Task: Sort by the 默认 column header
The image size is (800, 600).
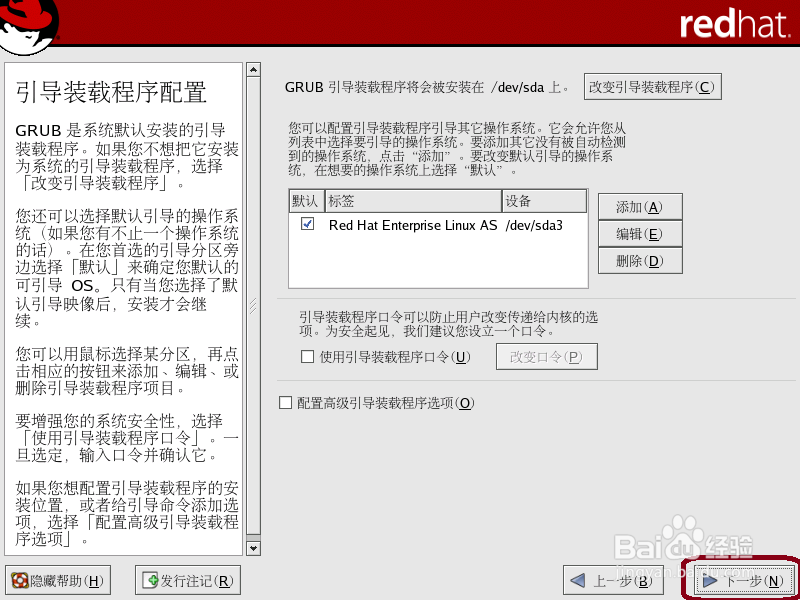Action: point(305,201)
